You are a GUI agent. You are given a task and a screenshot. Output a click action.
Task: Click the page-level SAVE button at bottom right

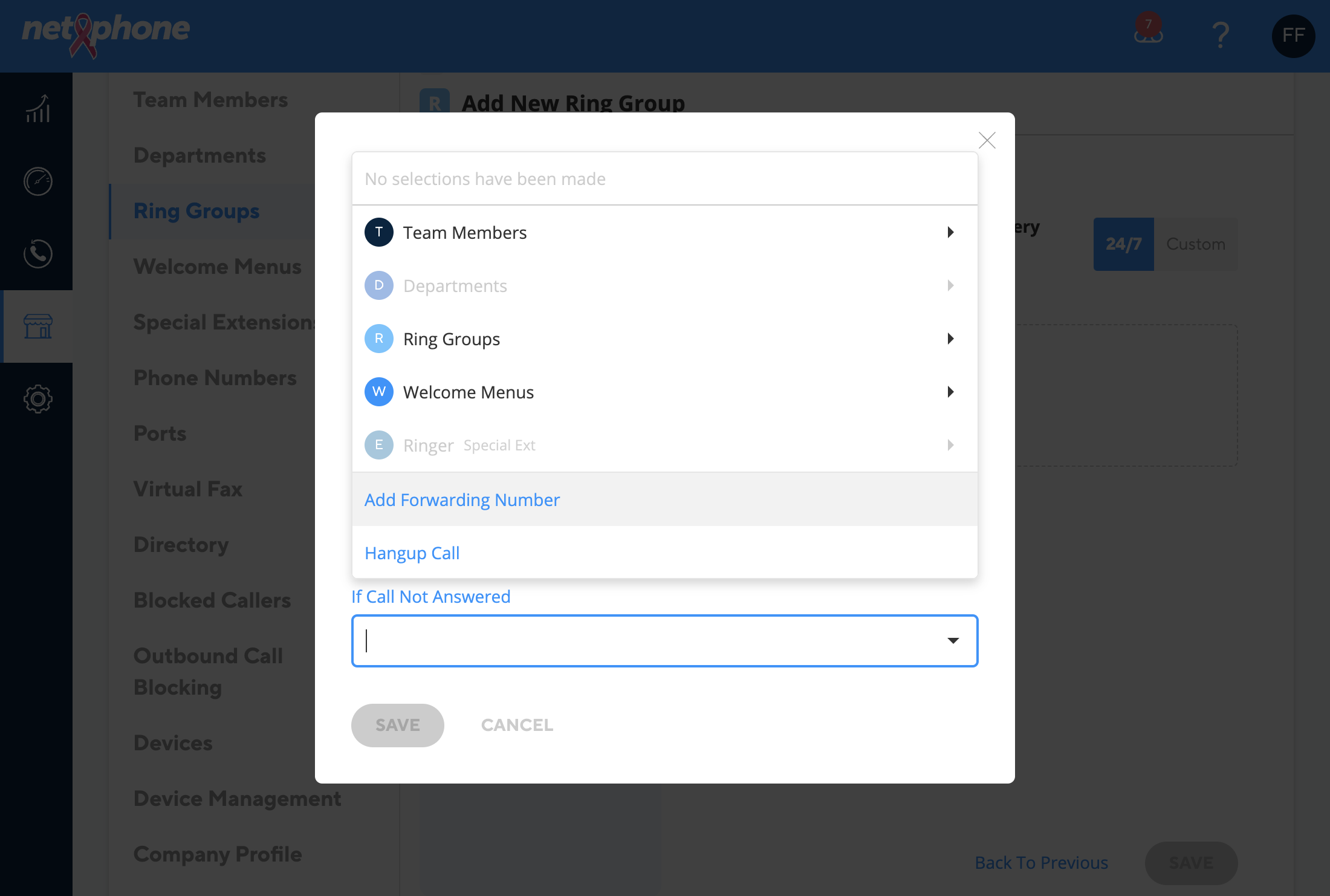(x=1191, y=863)
